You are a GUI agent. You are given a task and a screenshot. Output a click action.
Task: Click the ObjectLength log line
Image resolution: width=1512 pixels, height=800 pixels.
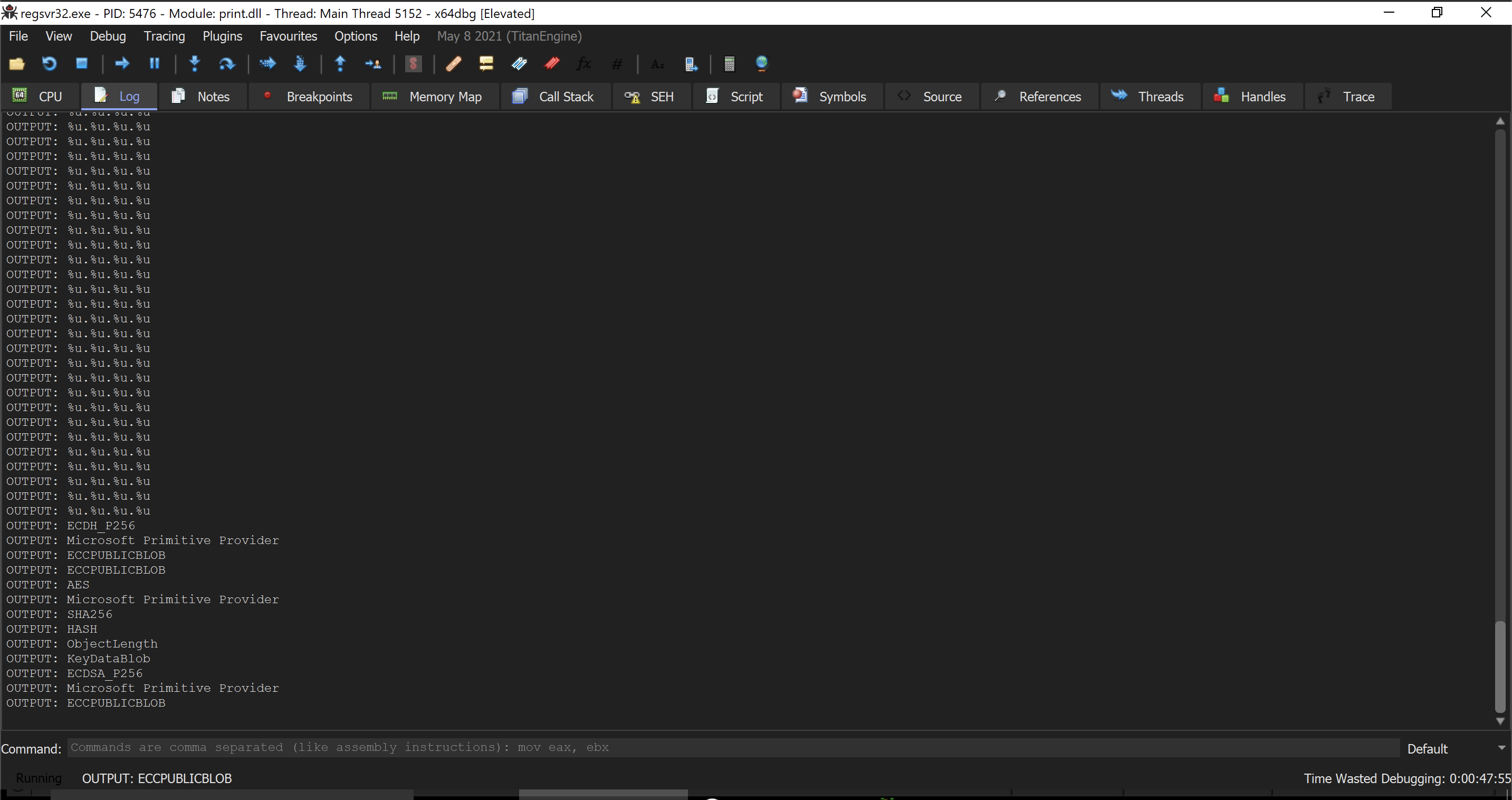pos(82,644)
